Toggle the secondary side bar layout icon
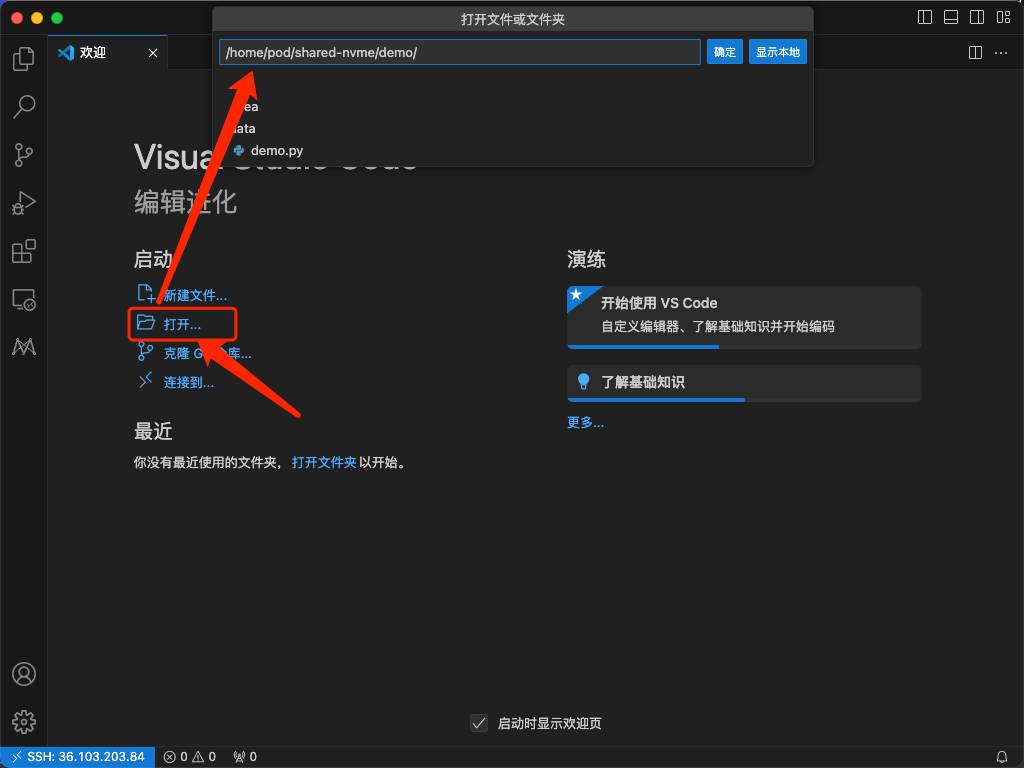 [977, 18]
